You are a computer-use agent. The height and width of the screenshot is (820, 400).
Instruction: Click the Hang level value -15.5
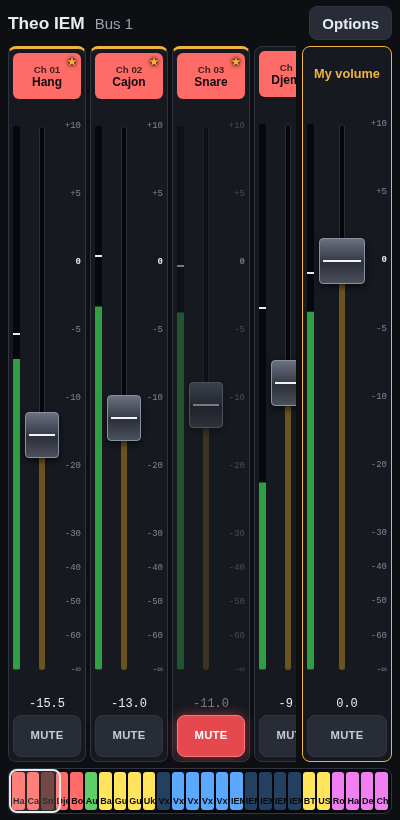(47, 703)
